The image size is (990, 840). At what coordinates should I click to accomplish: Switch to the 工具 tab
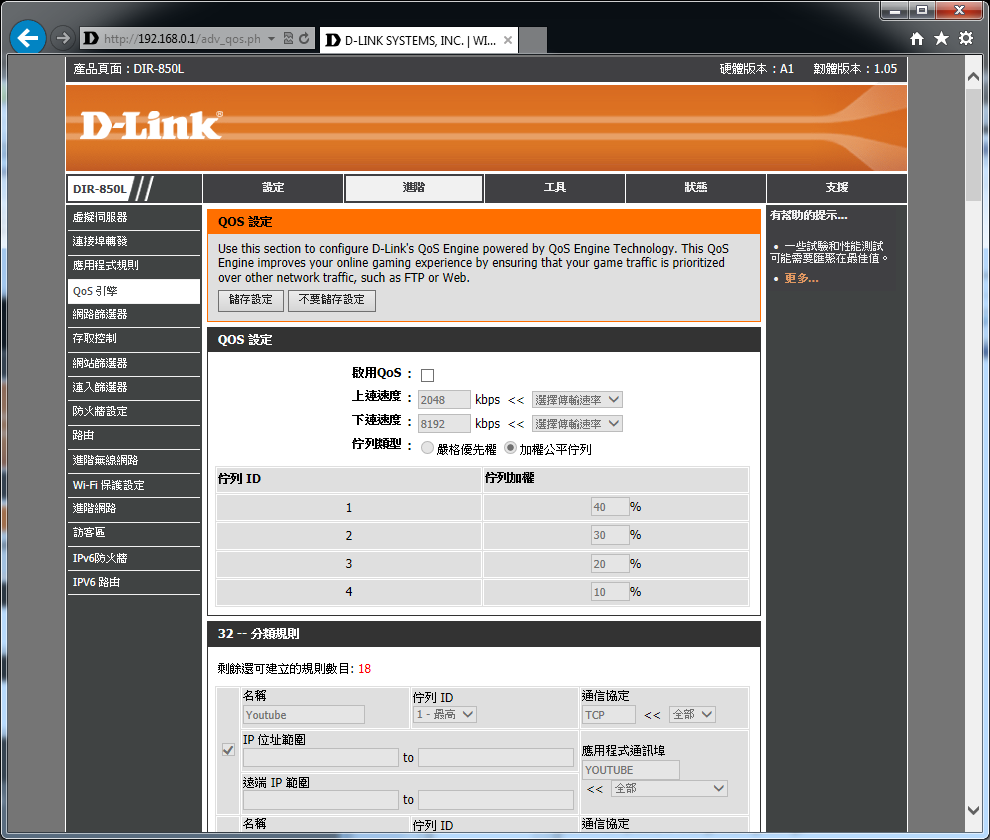pos(555,188)
